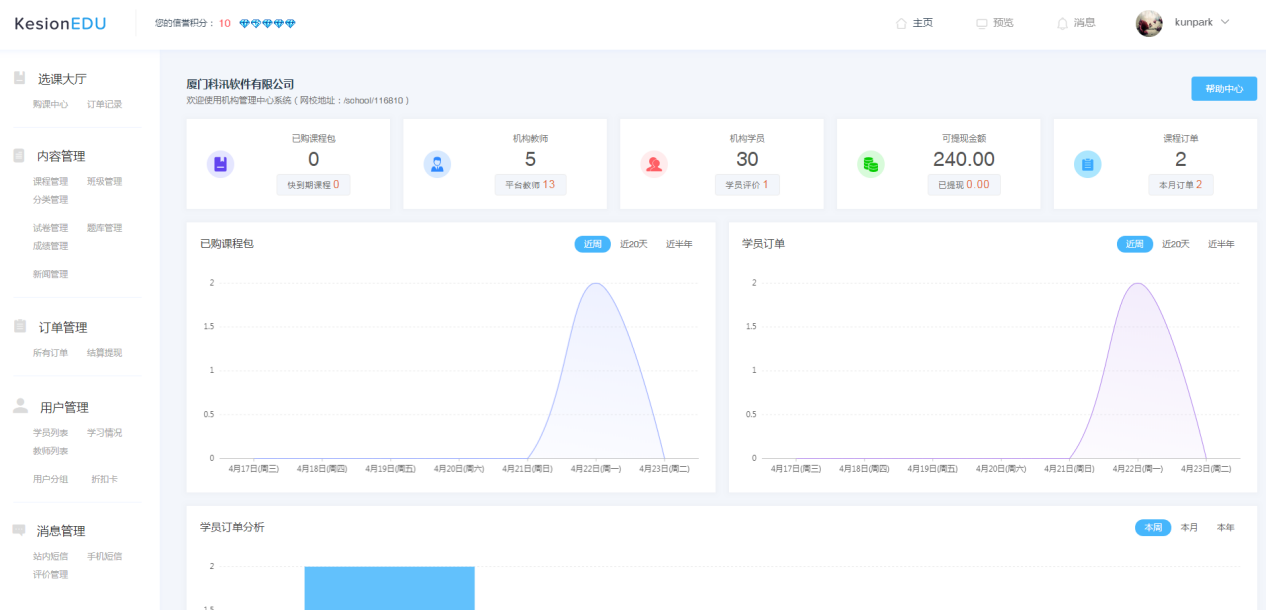Click the 消息管理 chat bubble icon in sidebar
The width and height of the screenshot is (1266, 610).
click(x=20, y=530)
